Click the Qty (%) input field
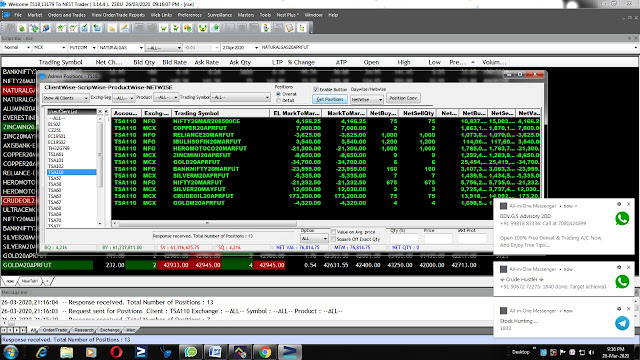Image resolution: width=640 pixels, height=360 pixels. click(404, 238)
